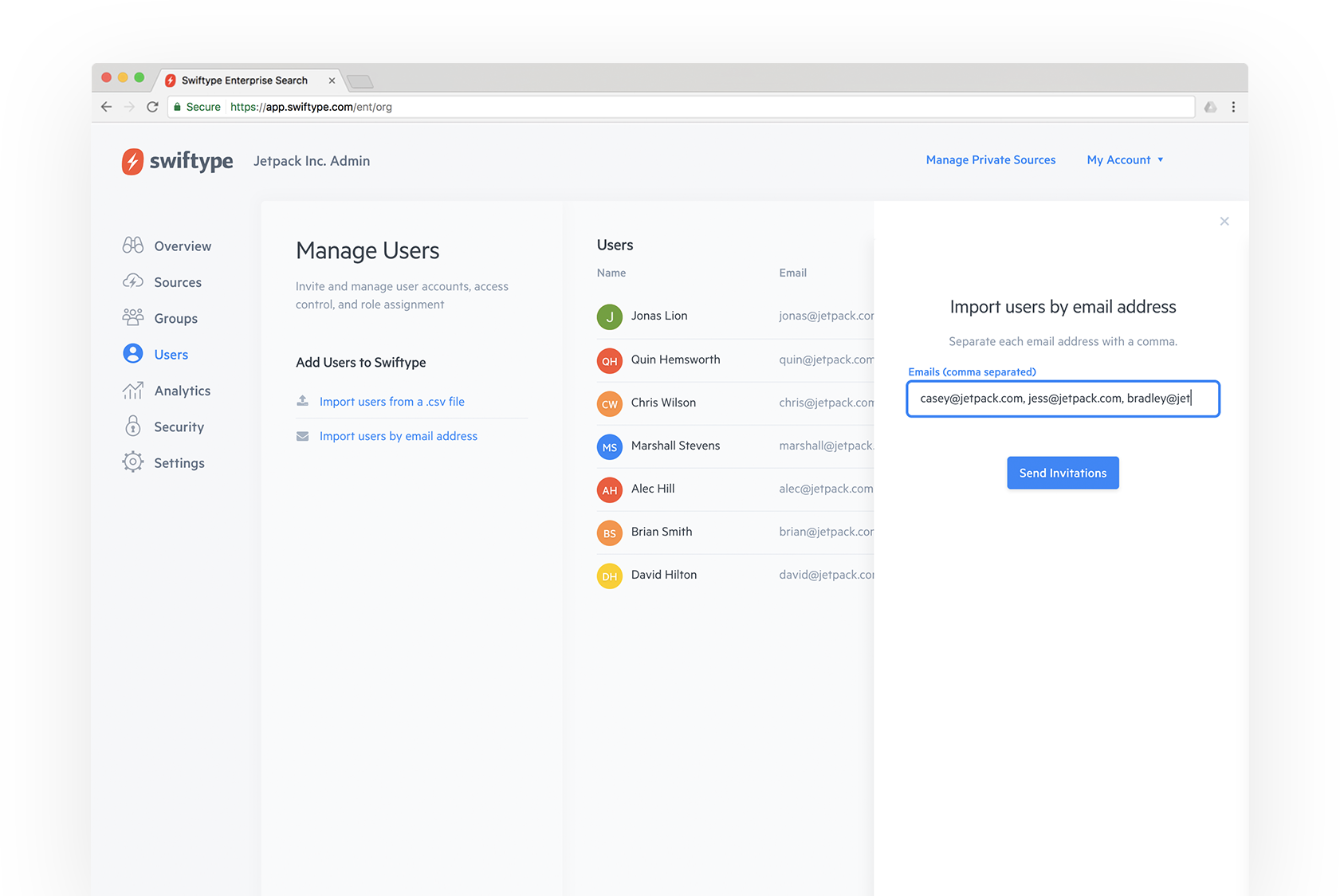
Task: Select the Sources cloud icon
Action: 133,281
